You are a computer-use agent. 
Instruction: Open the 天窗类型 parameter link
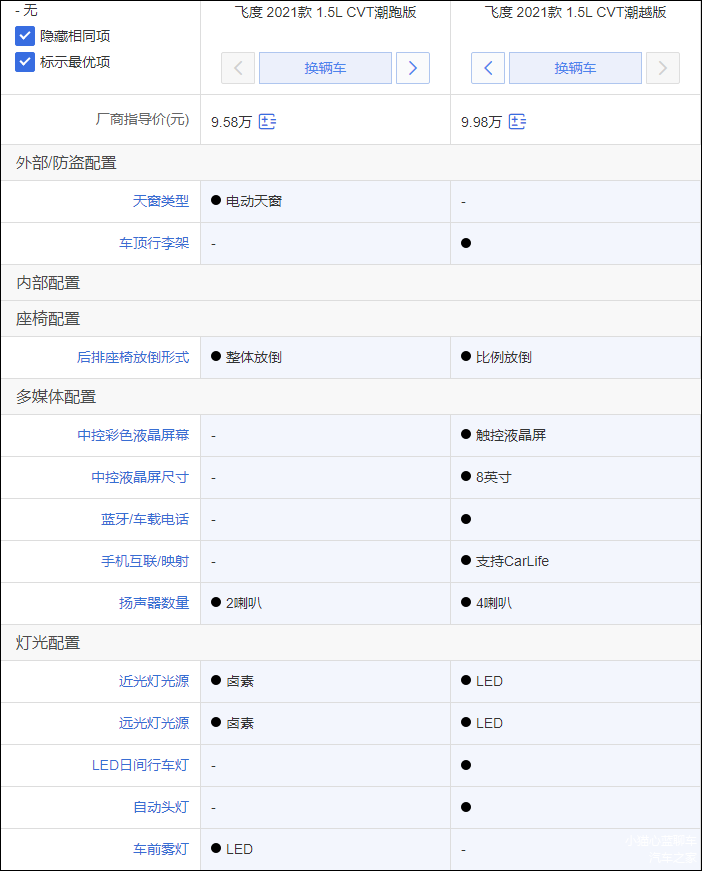pos(160,201)
